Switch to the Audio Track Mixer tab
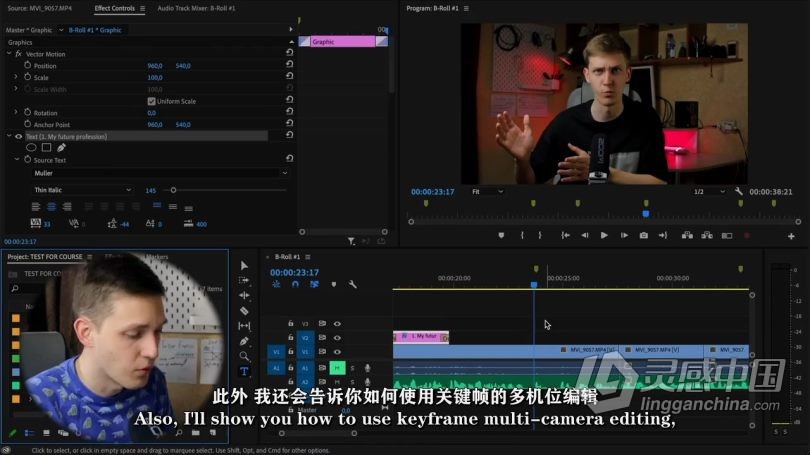The width and height of the screenshot is (810, 455). point(195,8)
